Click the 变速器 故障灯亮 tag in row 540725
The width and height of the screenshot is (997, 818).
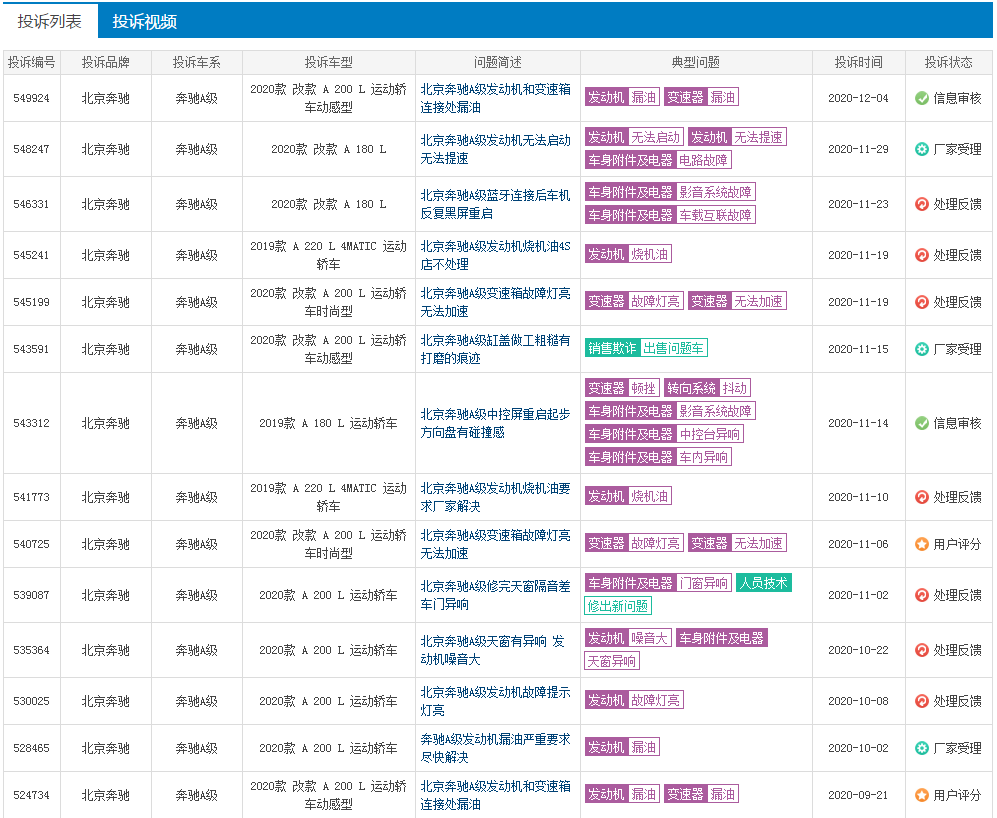pyautogui.click(x=634, y=543)
